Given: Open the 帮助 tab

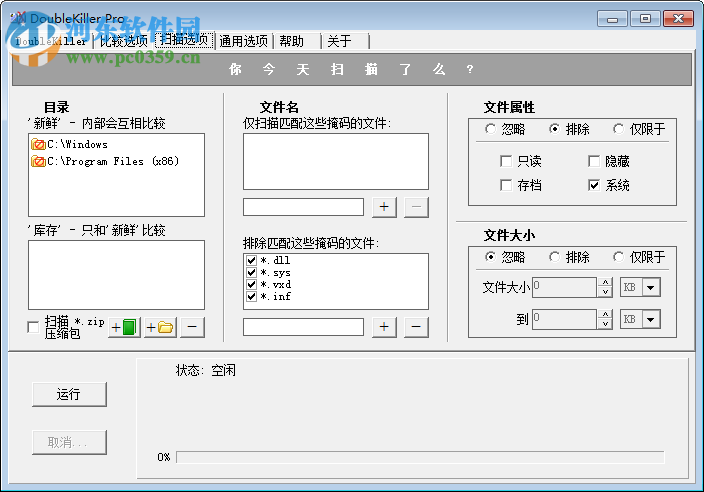Looking at the screenshot, I should click(x=292, y=41).
